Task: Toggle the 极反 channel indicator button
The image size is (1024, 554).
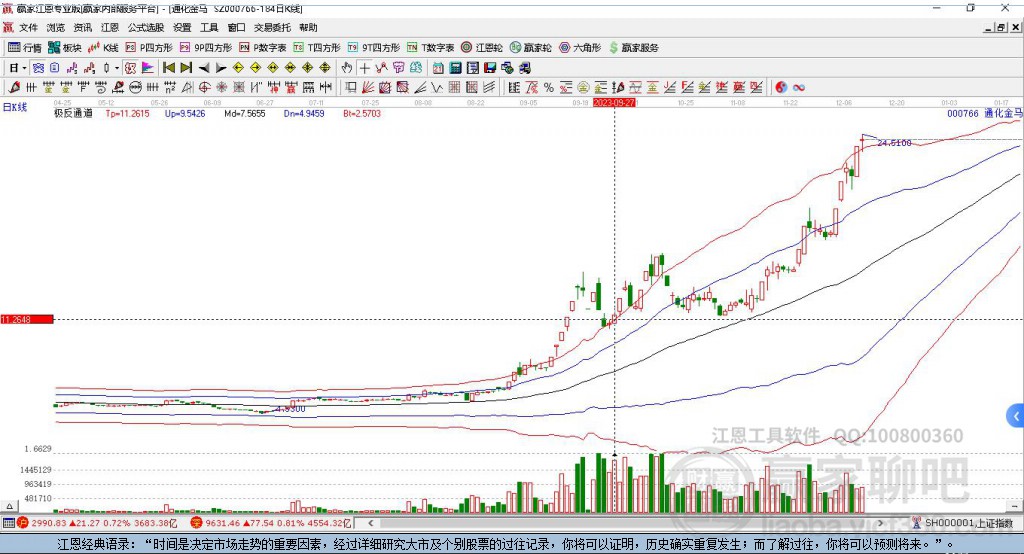Action: (131, 68)
